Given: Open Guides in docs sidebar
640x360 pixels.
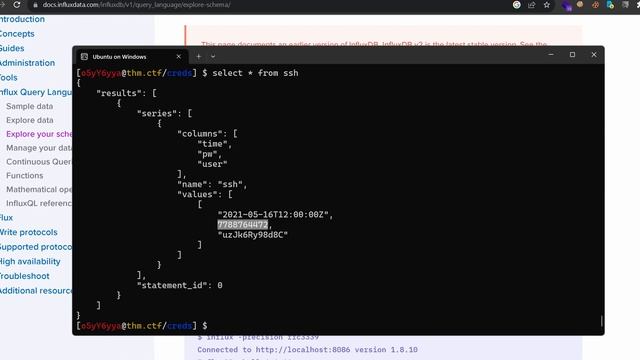Looking at the screenshot, I should 12,48.
